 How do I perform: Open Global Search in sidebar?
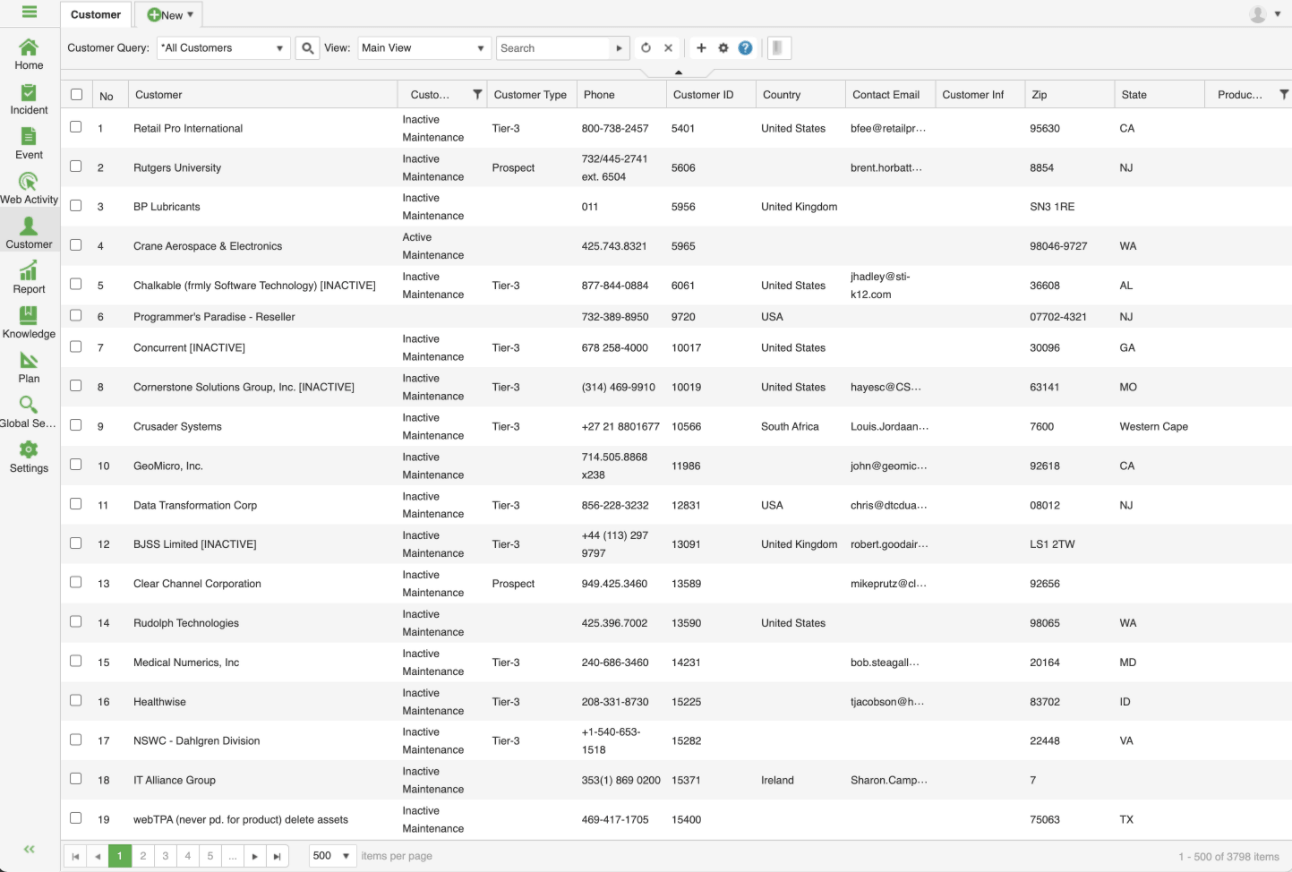point(29,412)
